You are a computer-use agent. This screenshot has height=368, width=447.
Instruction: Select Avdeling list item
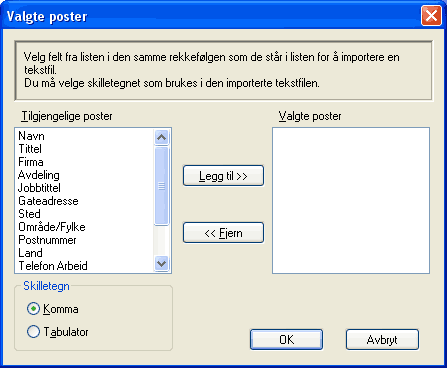pos(39,175)
